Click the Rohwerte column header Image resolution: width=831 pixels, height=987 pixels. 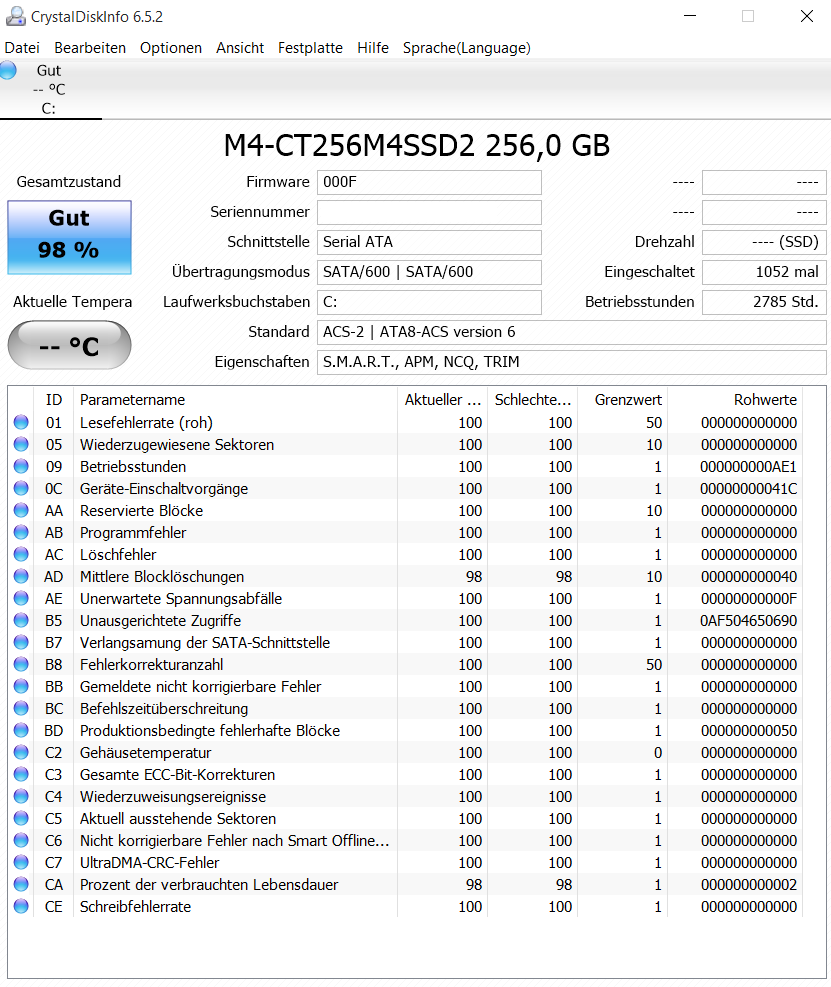coord(735,400)
